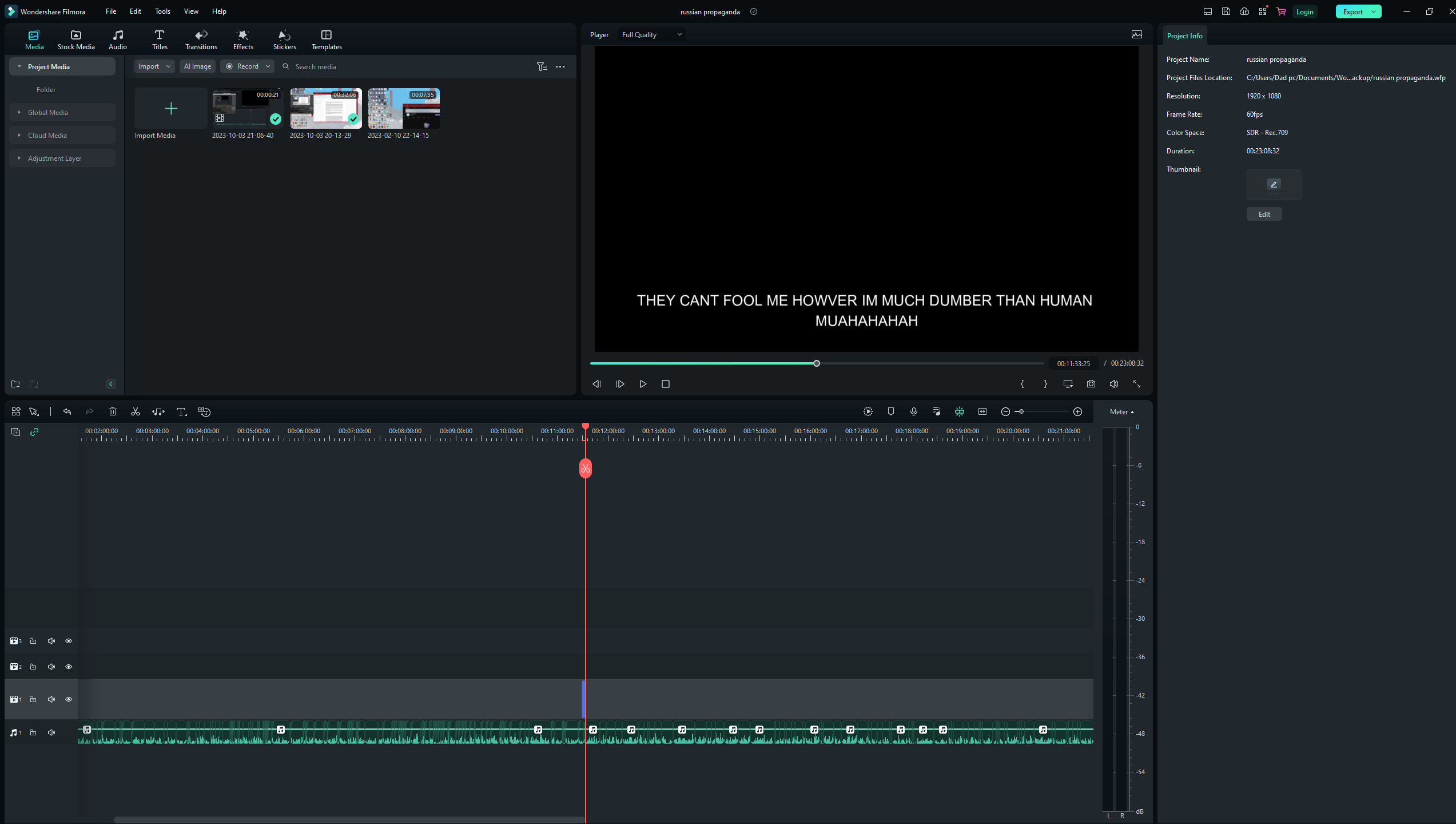Delete selected clip with trash icon
Screen dimensions: 1456x824
pyautogui.click(x=113, y=411)
